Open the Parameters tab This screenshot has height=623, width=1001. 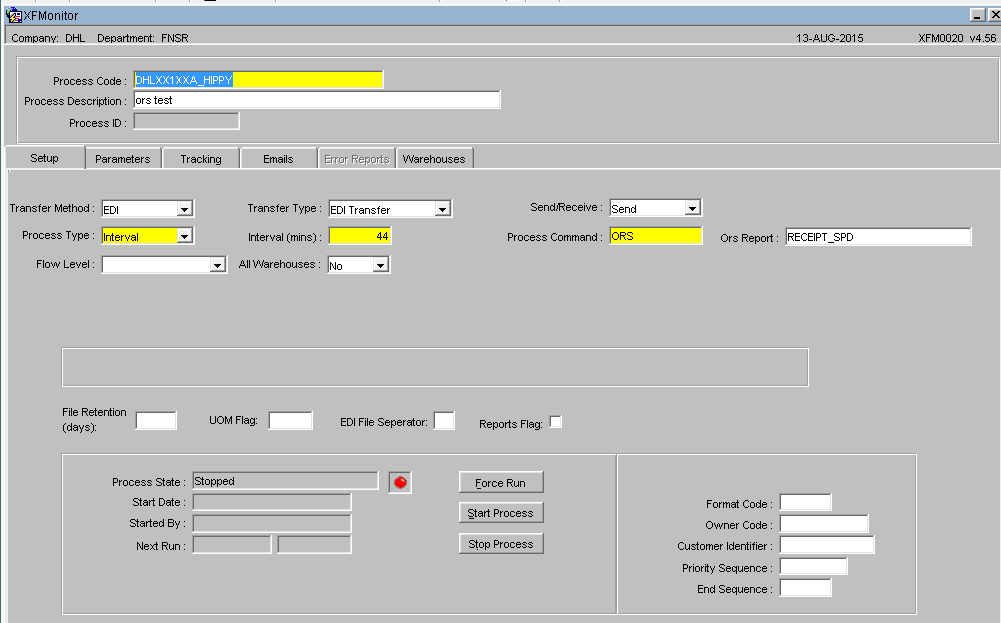coord(123,159)
